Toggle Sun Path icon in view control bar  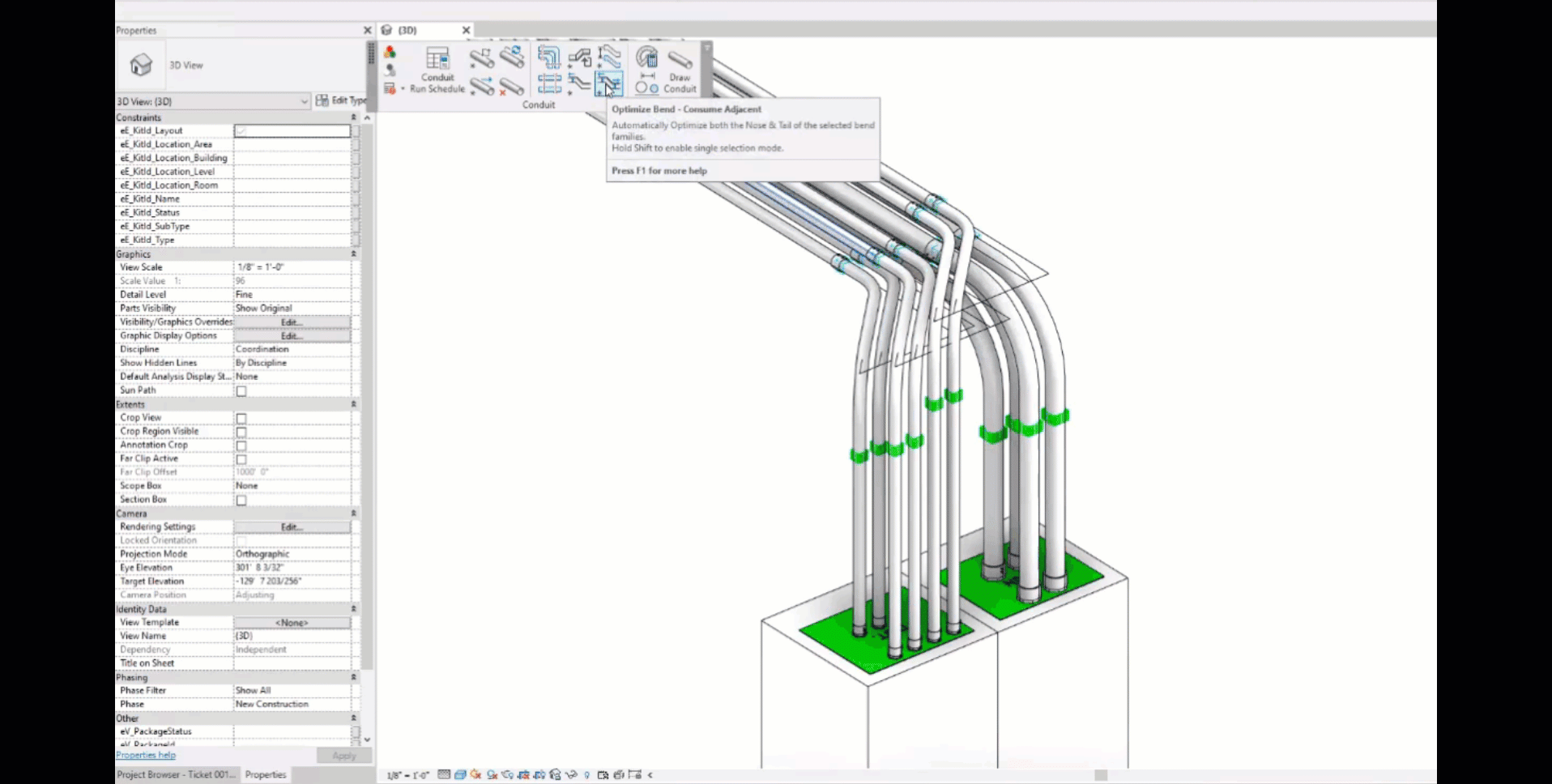pyautogui.click(x=475, y=775)
